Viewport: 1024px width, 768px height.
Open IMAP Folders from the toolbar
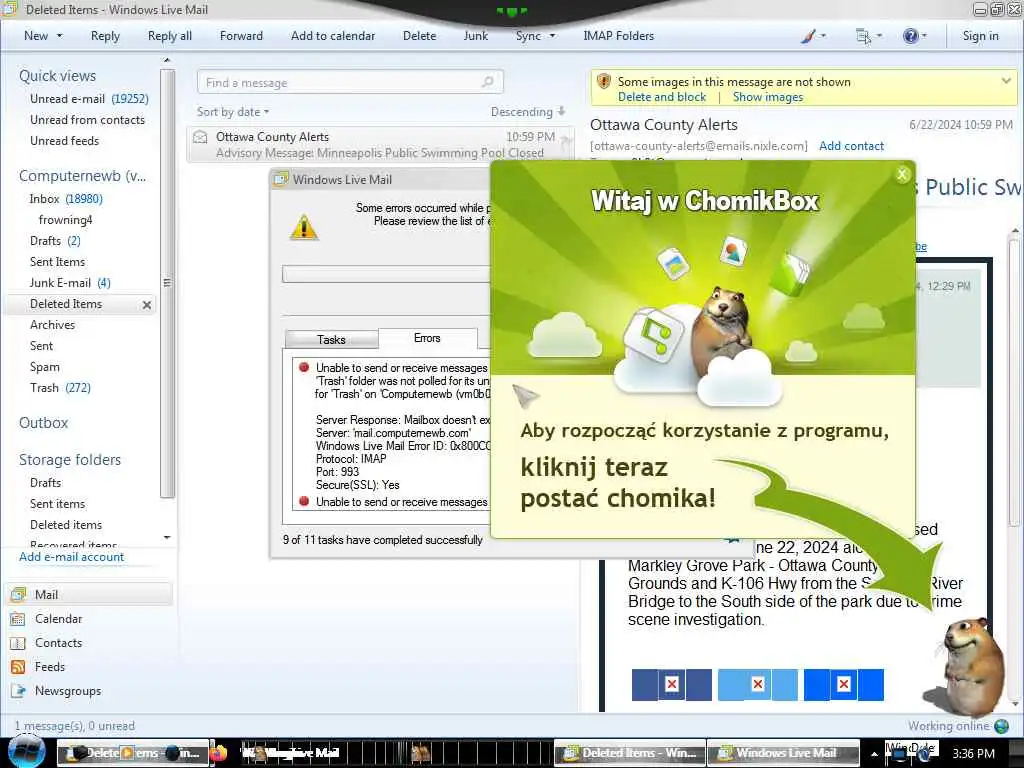(618, 37)
